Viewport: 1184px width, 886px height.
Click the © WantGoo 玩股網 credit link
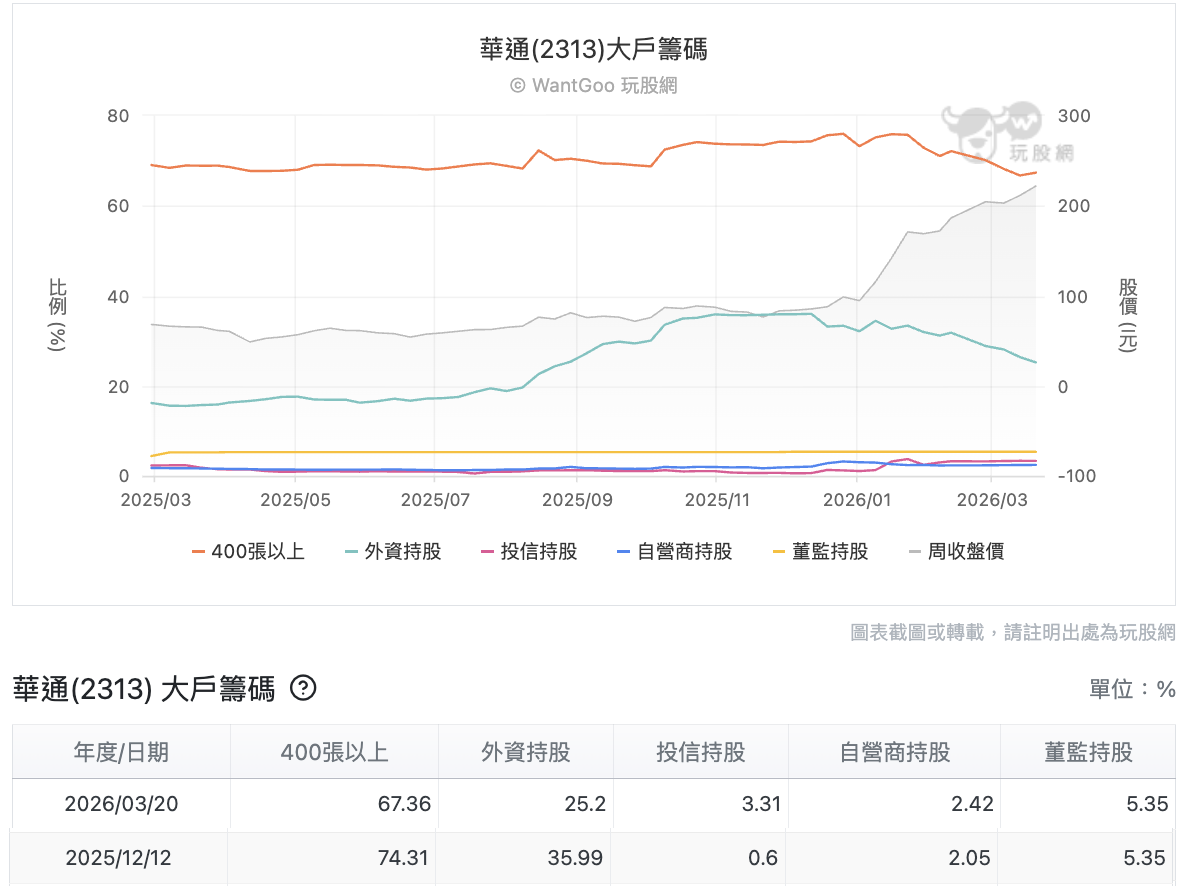tap(594, 85)
